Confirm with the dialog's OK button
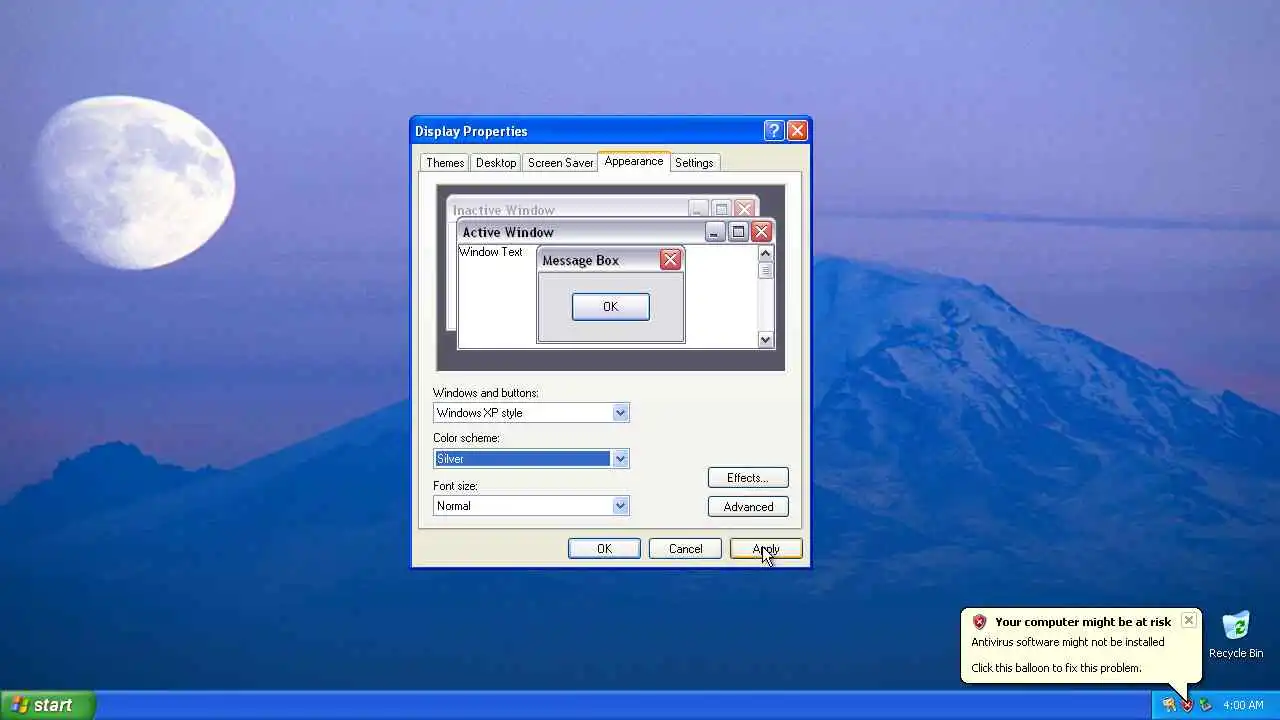This screenshot has width=1280, height=720. 604,549
